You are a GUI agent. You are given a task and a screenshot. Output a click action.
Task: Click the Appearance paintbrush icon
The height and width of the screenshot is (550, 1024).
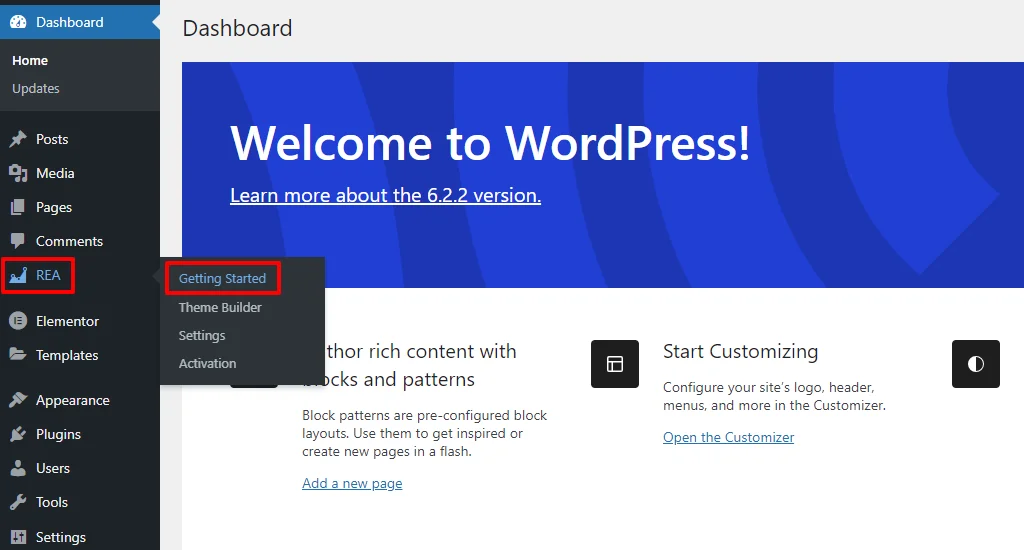18,400
